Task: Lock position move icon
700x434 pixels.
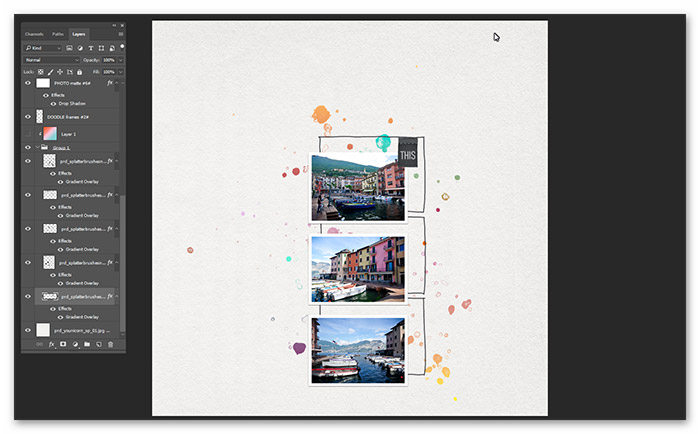Action: click(60, 72)
